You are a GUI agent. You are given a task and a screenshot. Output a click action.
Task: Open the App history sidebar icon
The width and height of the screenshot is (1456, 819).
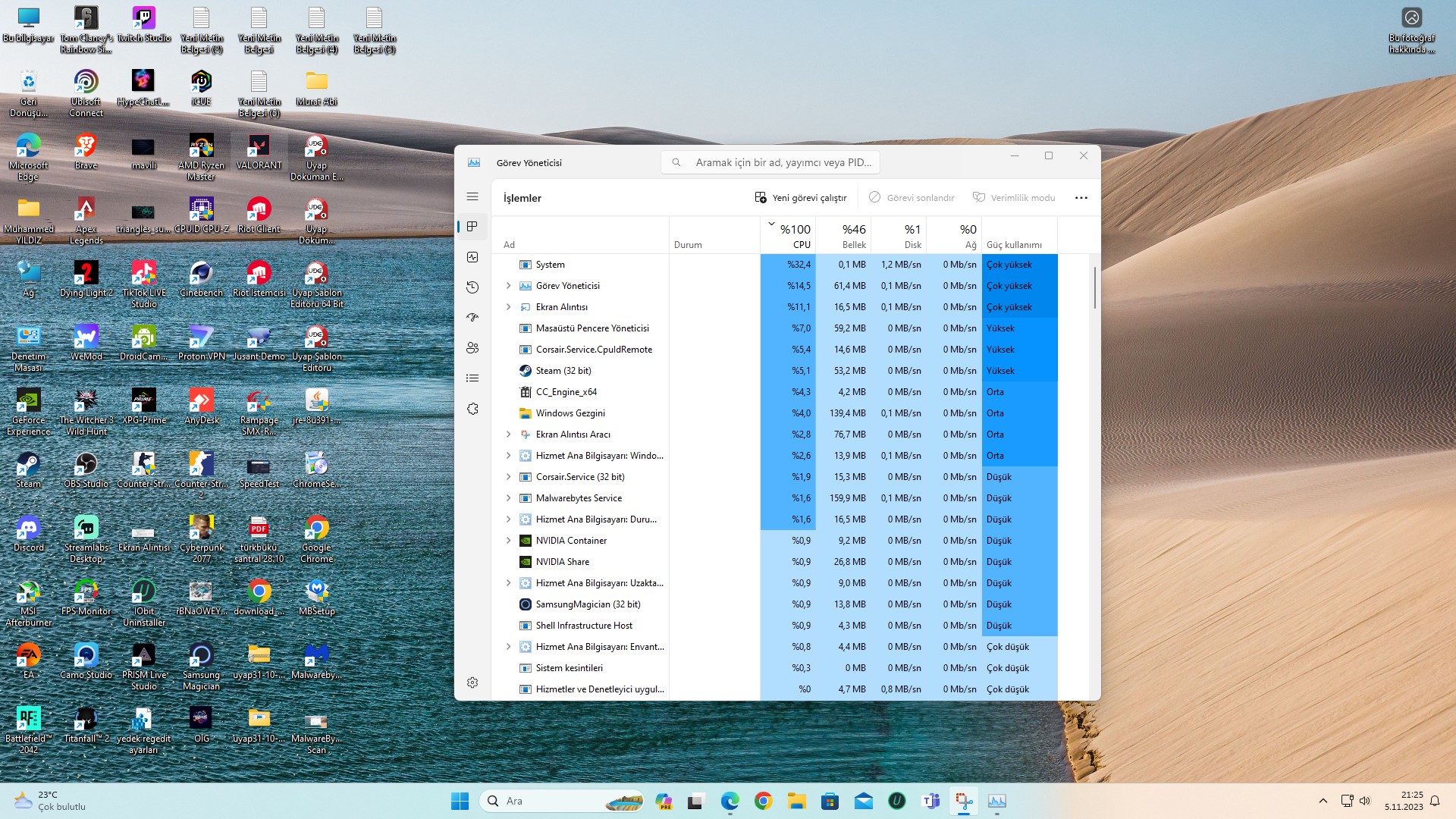coord(472,287)
